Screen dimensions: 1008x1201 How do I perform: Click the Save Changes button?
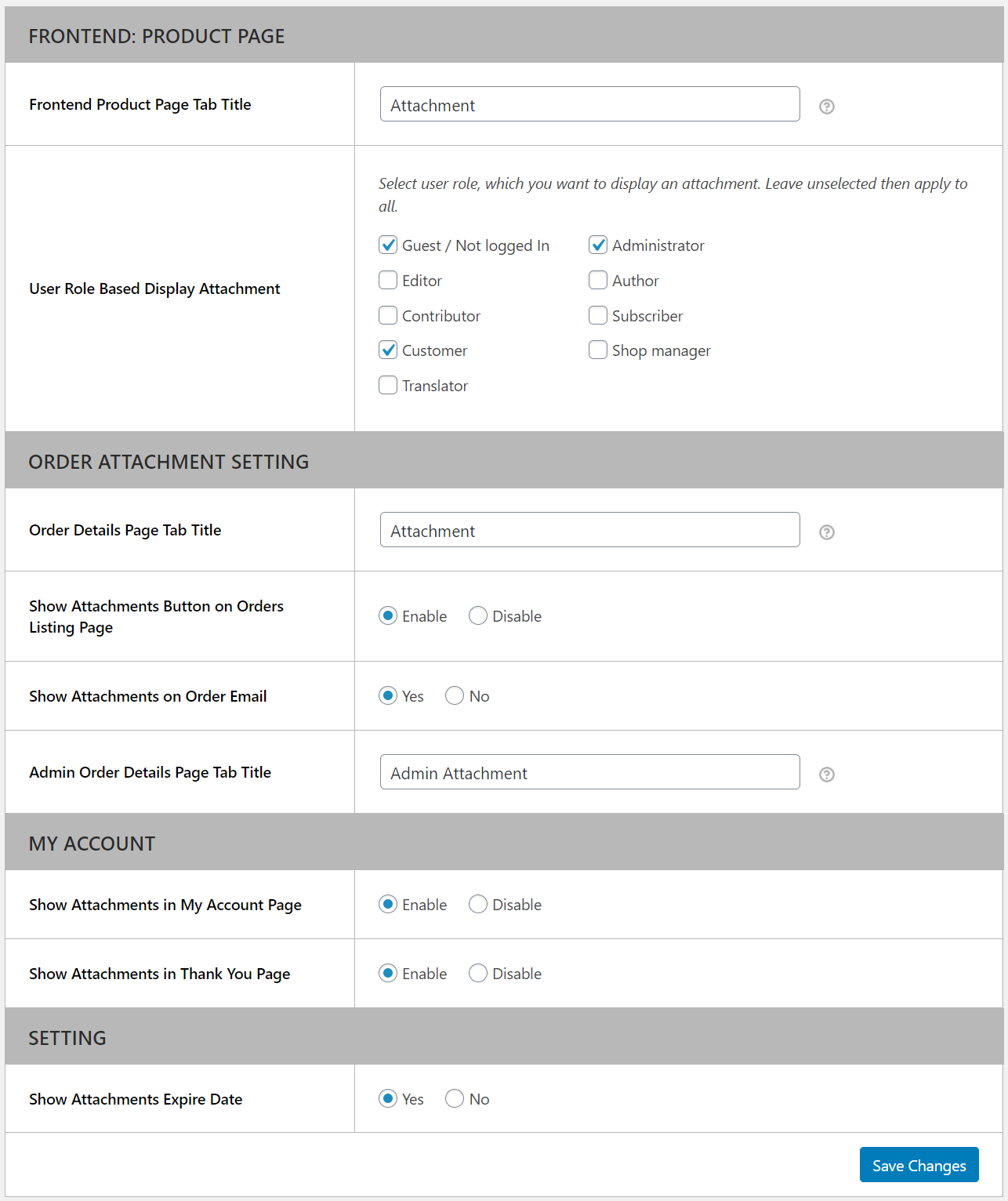coord(919,1165)
